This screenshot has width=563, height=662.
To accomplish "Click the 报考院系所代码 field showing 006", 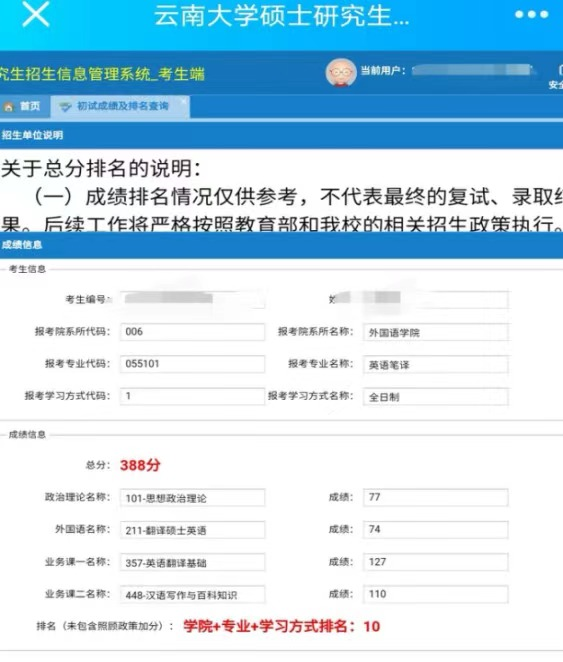I will (x=192, y=332).
